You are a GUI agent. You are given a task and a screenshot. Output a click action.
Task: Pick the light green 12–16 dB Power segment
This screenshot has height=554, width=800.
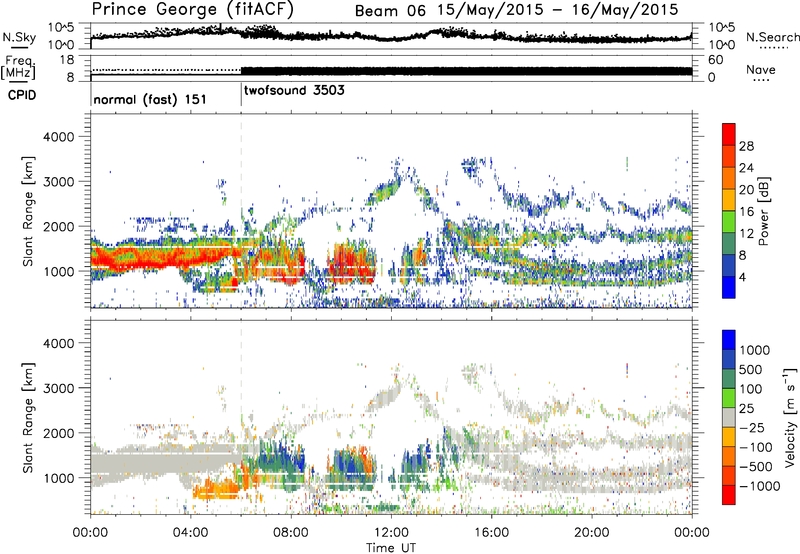click(729, 222)
